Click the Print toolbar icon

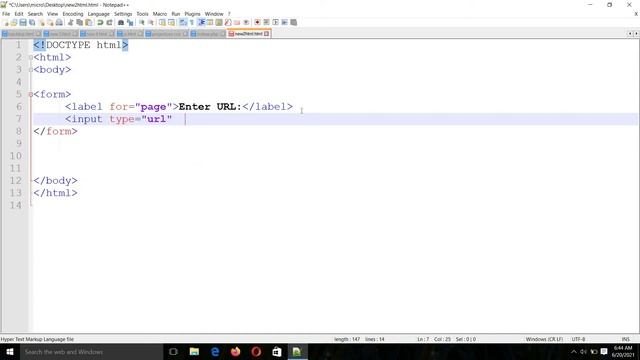tap(59, 22)
